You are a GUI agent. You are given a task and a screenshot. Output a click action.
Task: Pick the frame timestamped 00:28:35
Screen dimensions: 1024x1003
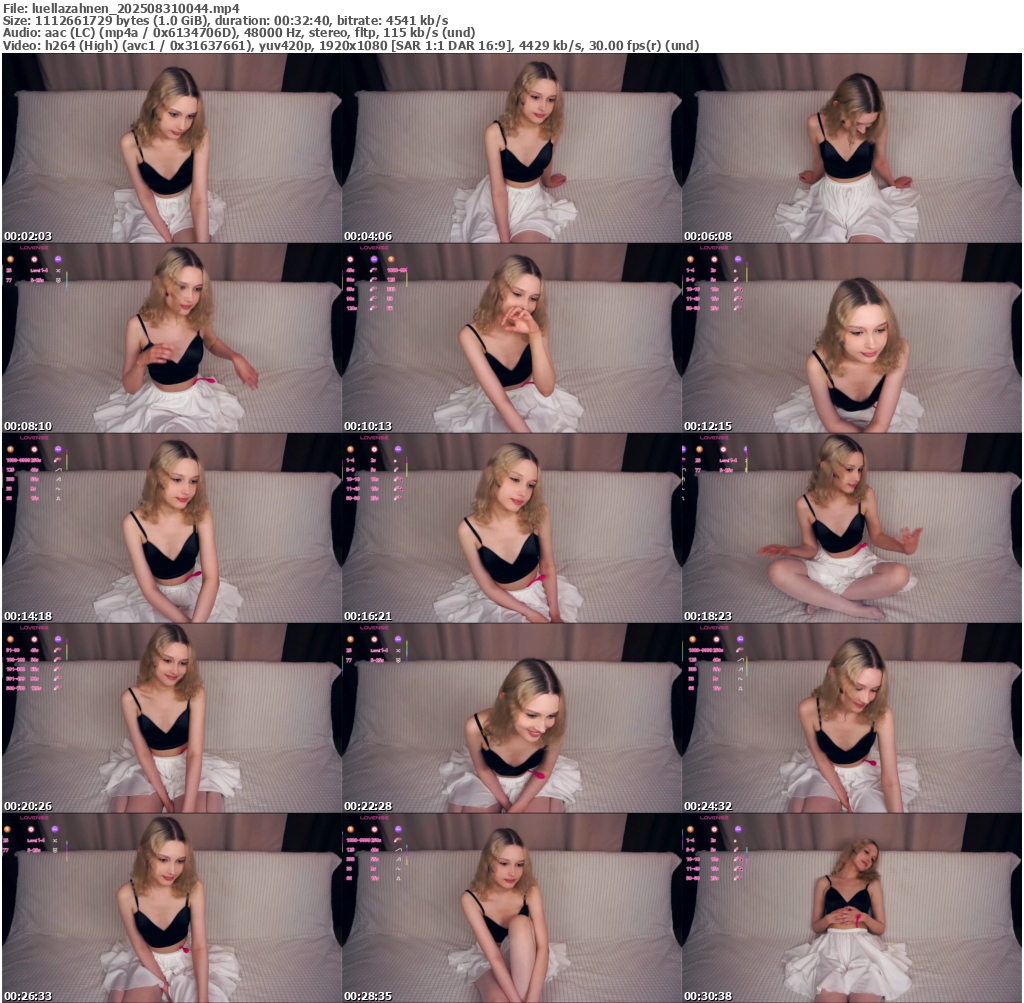point(512,908)
